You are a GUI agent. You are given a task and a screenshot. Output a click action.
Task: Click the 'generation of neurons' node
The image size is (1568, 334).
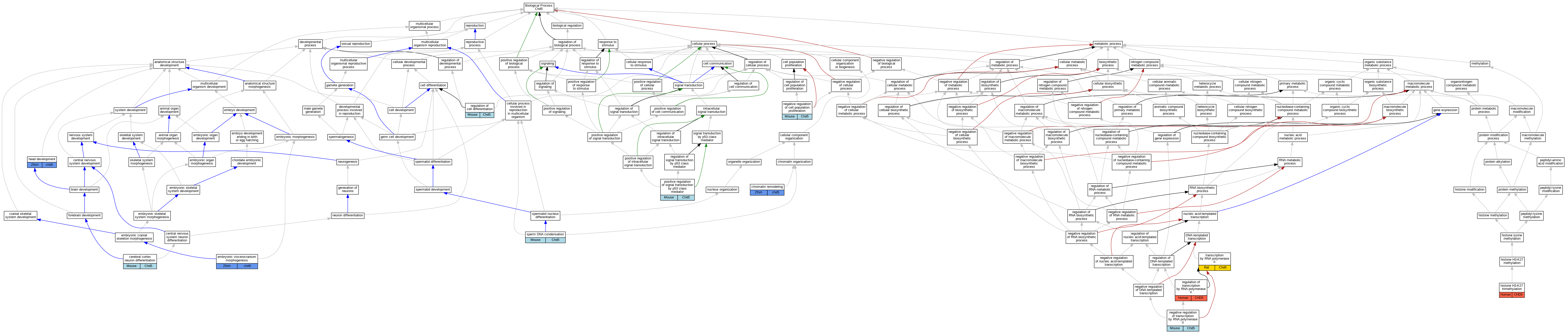348,190
